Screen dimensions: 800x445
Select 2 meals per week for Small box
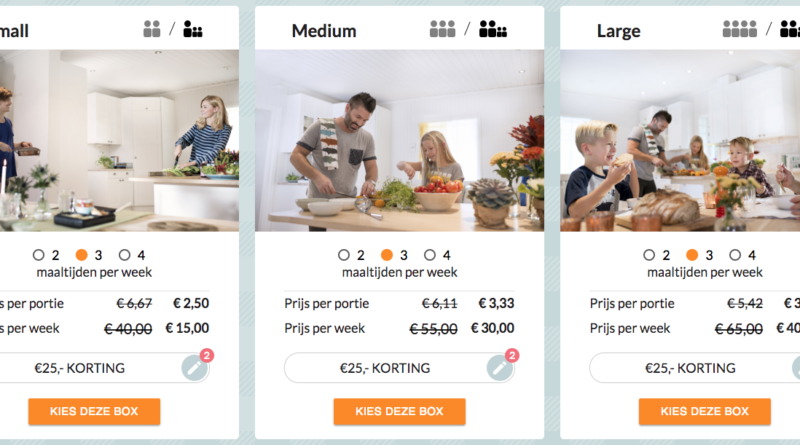39,255
